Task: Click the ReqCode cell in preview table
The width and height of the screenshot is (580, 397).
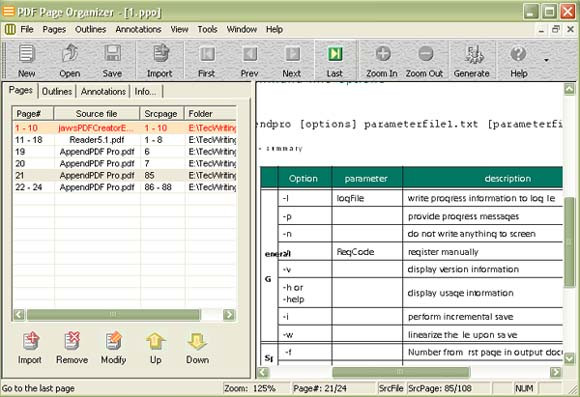Action: (367, 252)
